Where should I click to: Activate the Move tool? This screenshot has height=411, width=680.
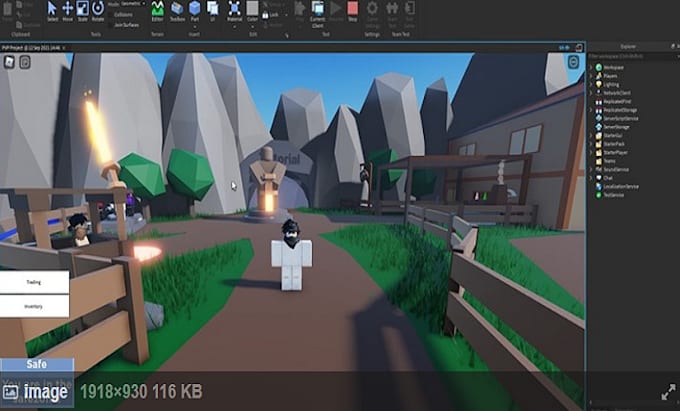click(x=68, y=11)
